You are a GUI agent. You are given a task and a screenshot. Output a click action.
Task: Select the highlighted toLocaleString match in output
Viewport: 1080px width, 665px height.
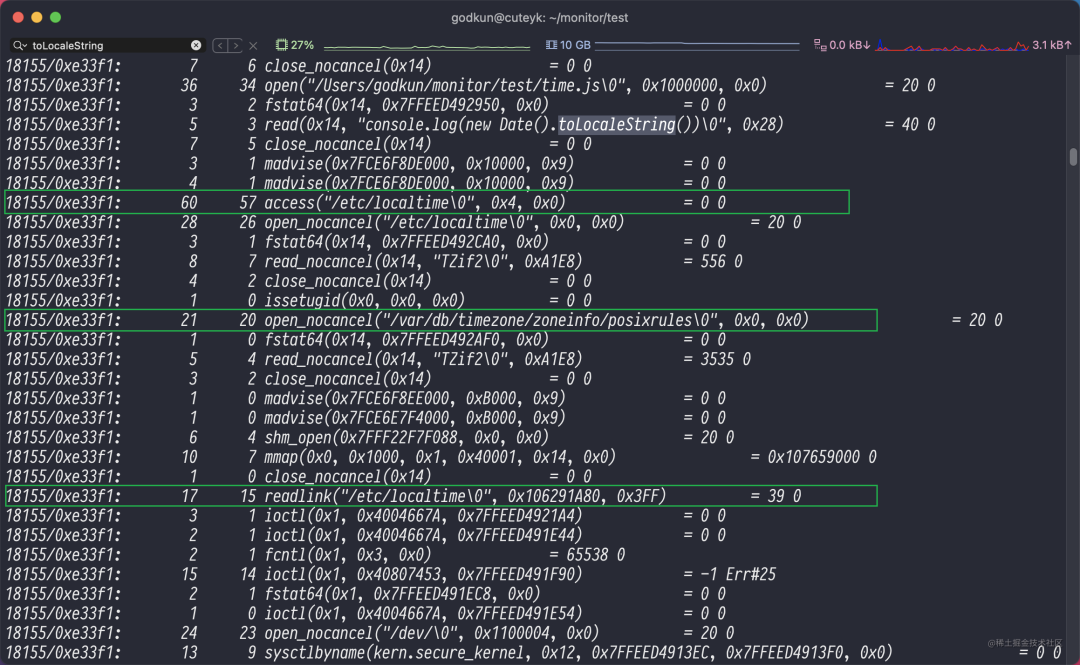click(600, 124)
